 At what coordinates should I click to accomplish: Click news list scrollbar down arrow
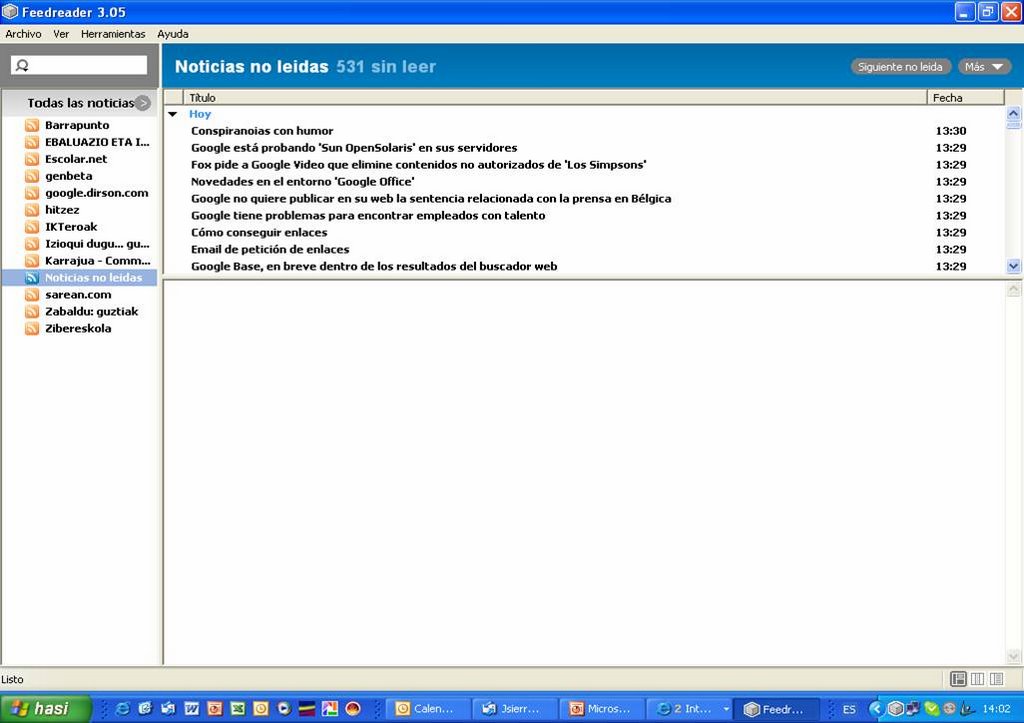click(1014, 266)
